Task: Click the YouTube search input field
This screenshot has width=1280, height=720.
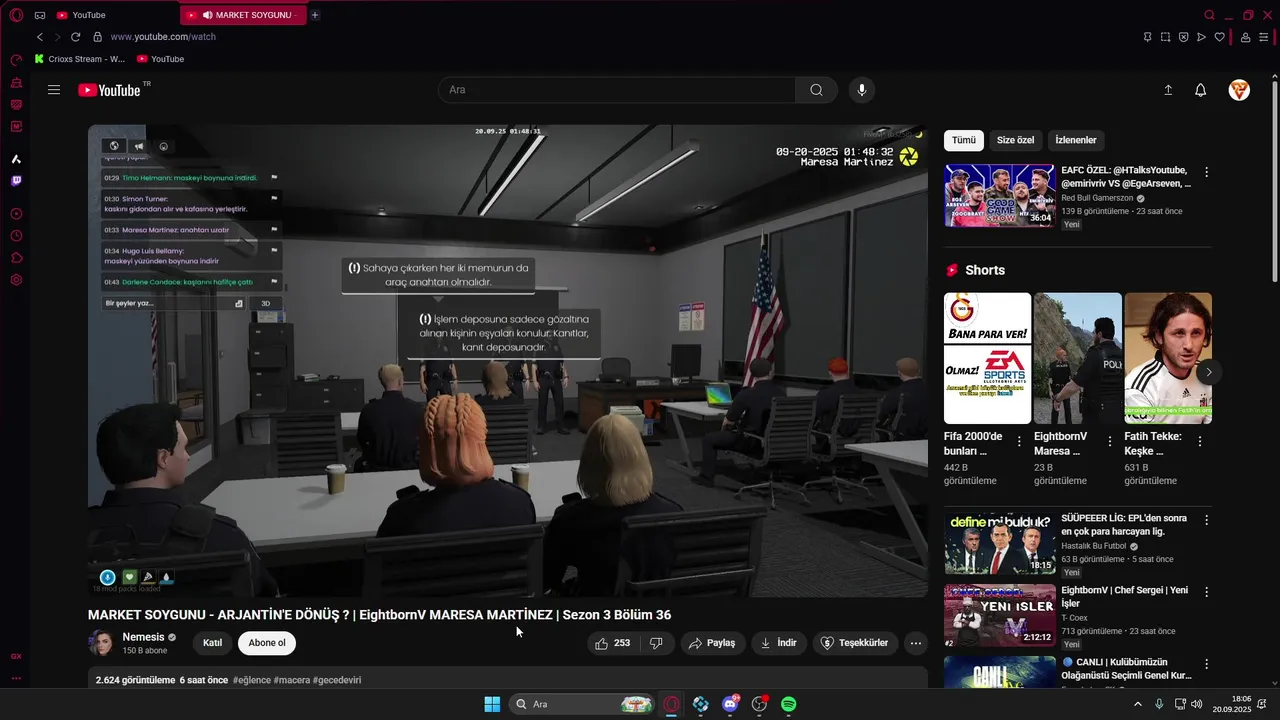Action: [x=617, y=90]
